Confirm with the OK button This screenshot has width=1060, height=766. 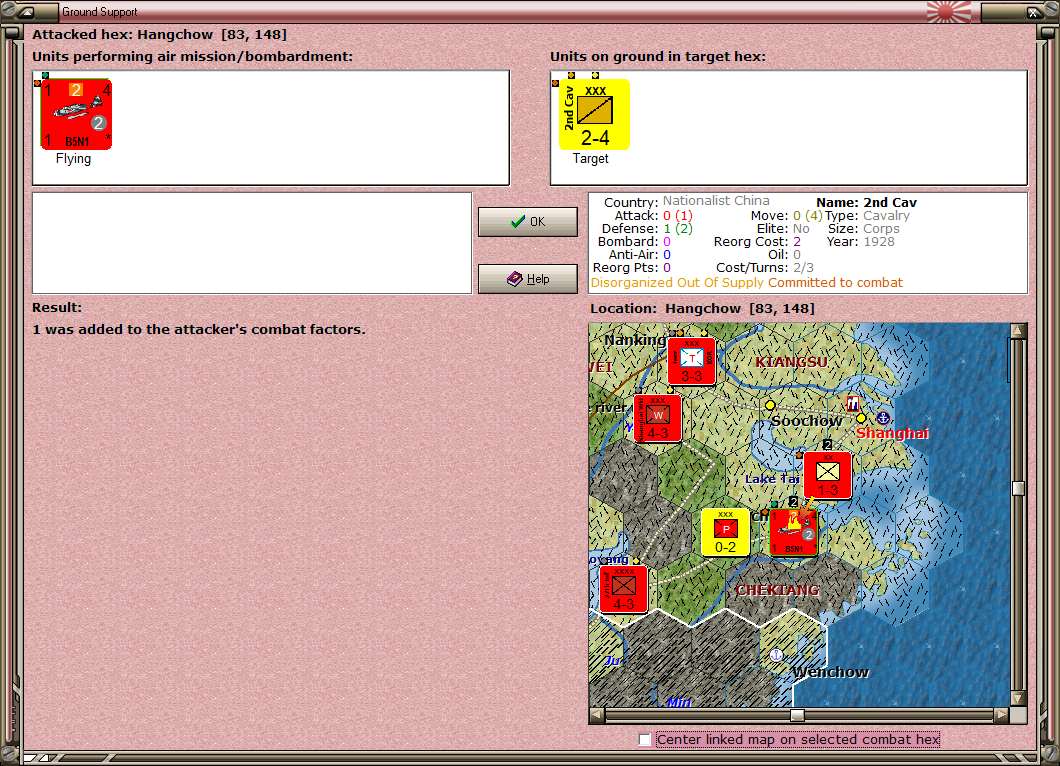(x=528, y=222)
